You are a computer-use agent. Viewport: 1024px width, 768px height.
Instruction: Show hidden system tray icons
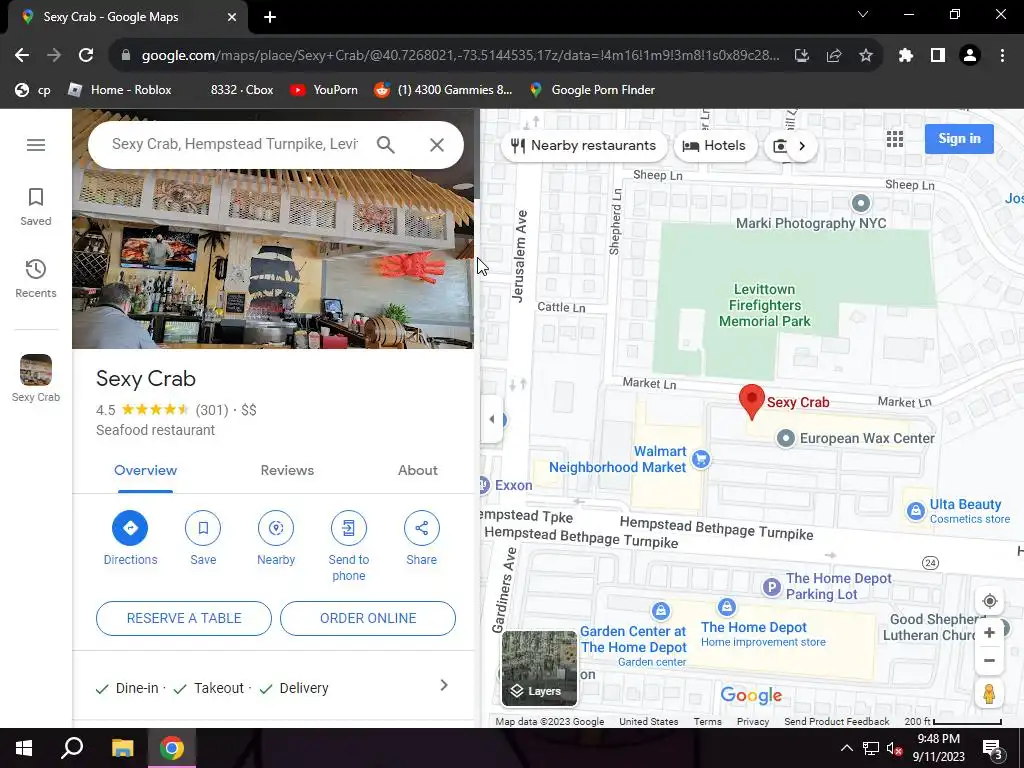point(846,748)
